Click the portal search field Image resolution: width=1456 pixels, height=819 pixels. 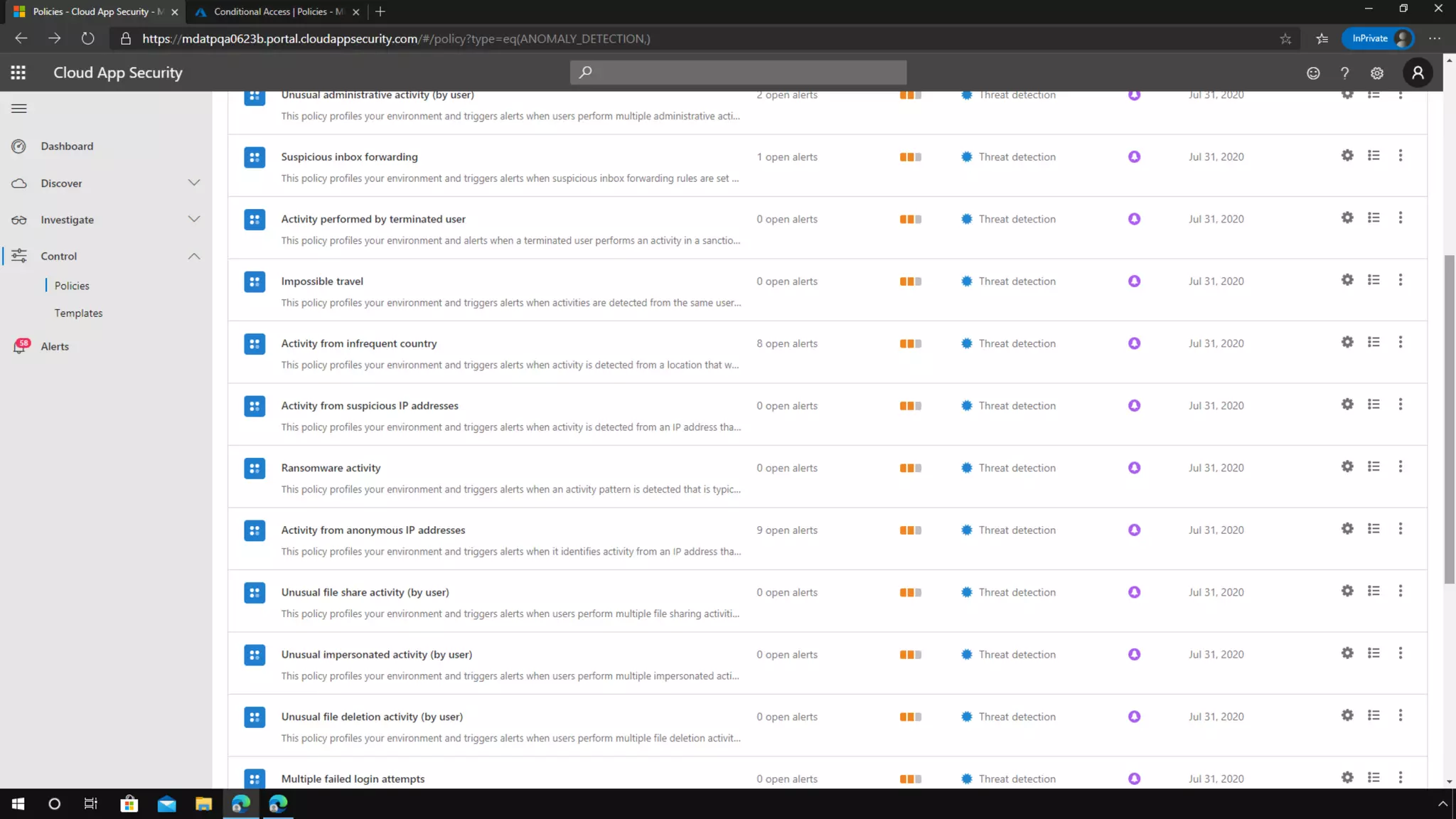pos(738,73)
